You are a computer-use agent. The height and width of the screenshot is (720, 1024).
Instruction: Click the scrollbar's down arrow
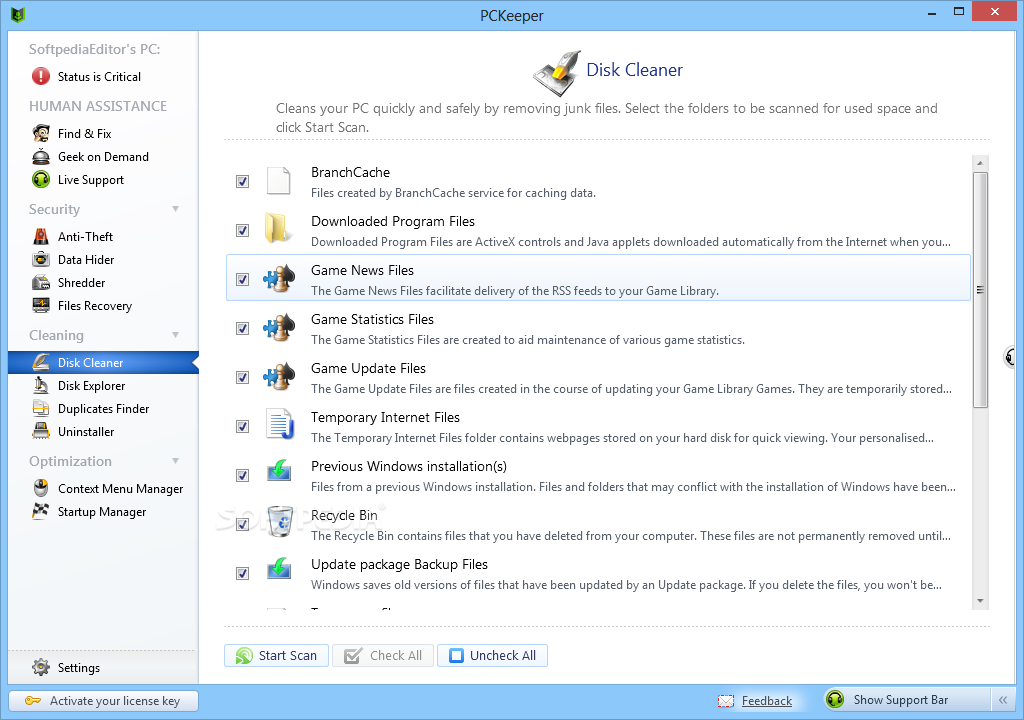coord(980,601)
